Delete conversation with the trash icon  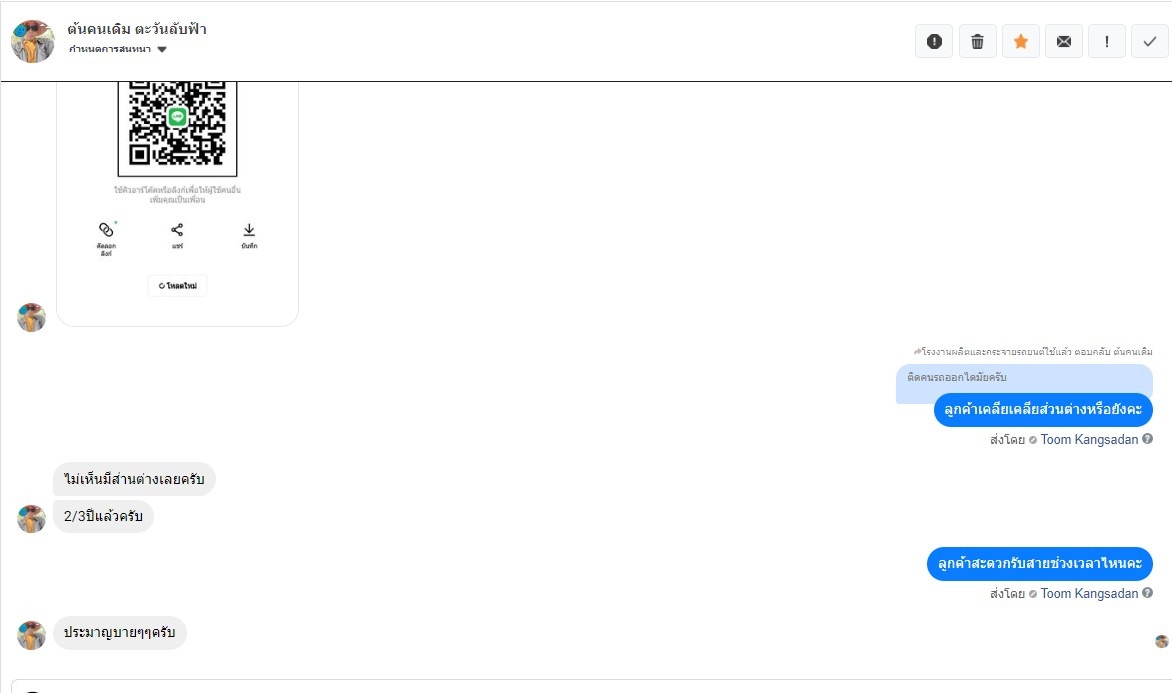[x=977, y=41]
